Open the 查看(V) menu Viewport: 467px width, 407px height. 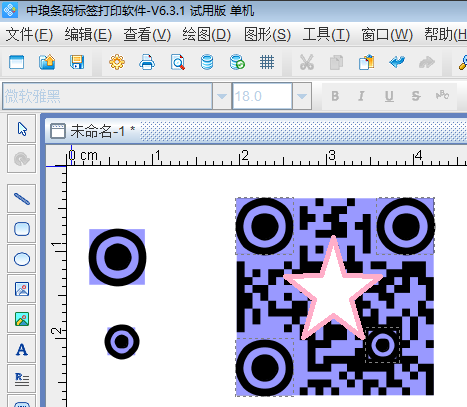point(147,35)
